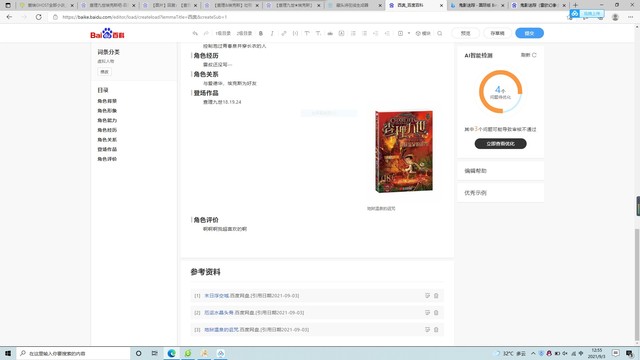
Task: Redo the edit in editor toolbar
Action: (x=206, y=33)
